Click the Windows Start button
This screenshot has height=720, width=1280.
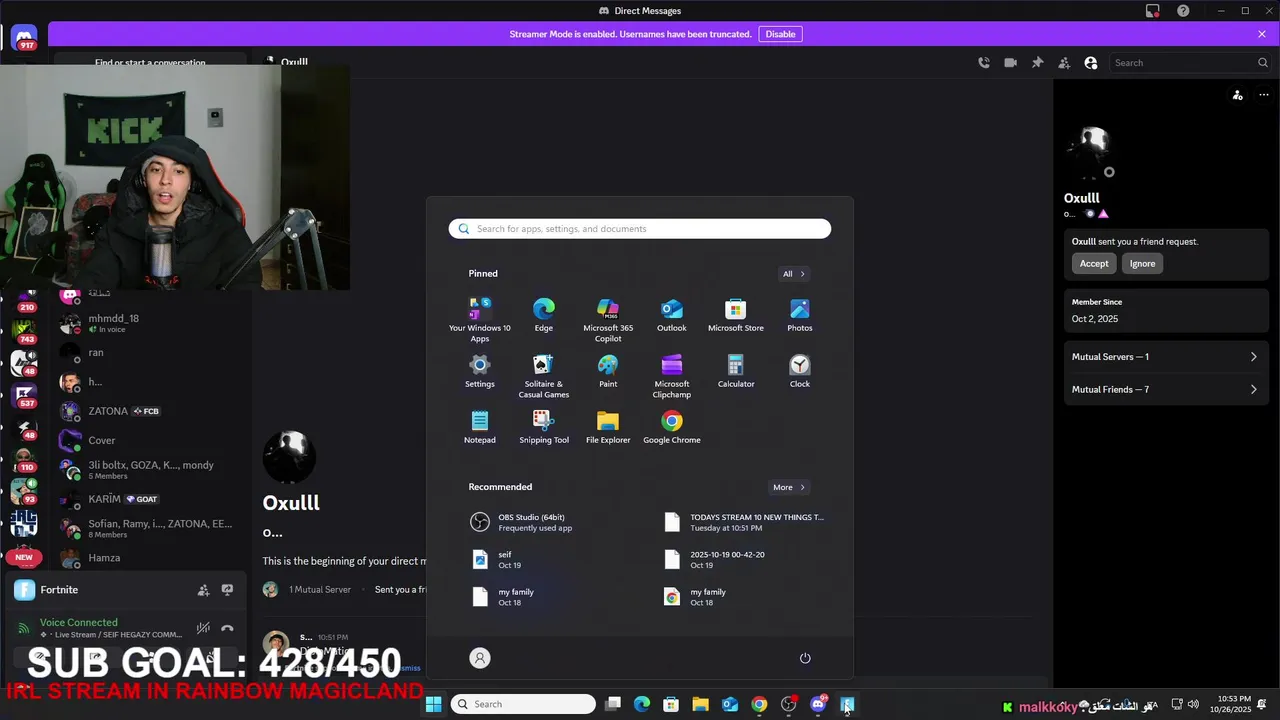coord(434,704)
